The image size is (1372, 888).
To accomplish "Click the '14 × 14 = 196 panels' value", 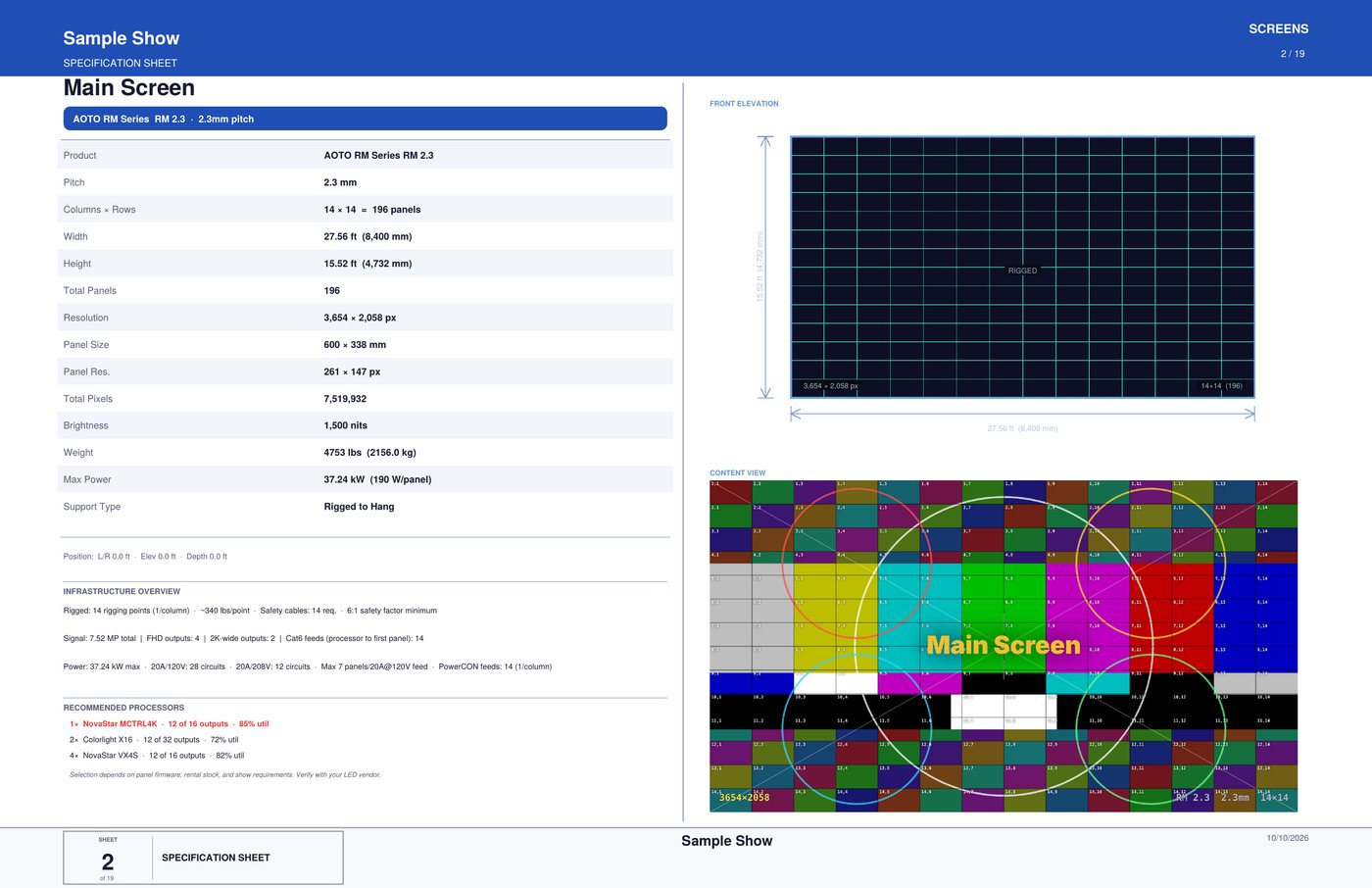I will coord(372,210).
